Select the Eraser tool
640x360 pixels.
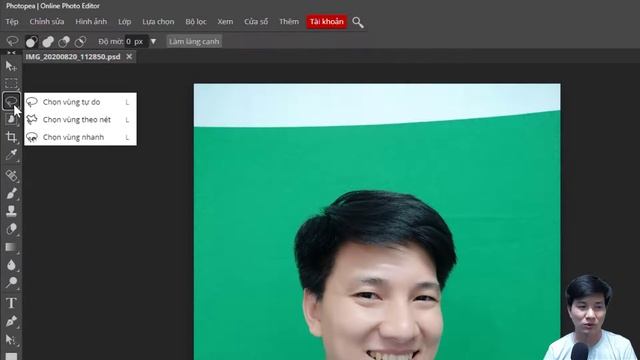(x=11, y=229)
